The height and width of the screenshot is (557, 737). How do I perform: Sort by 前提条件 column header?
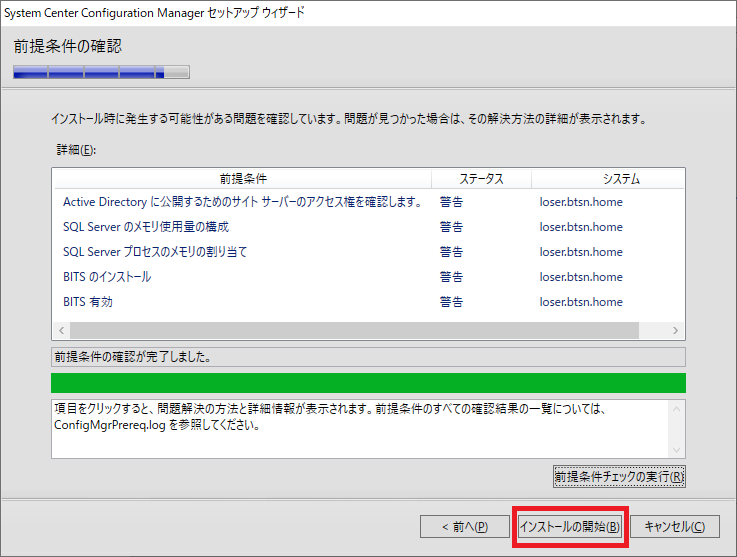(x=243, y=179)
